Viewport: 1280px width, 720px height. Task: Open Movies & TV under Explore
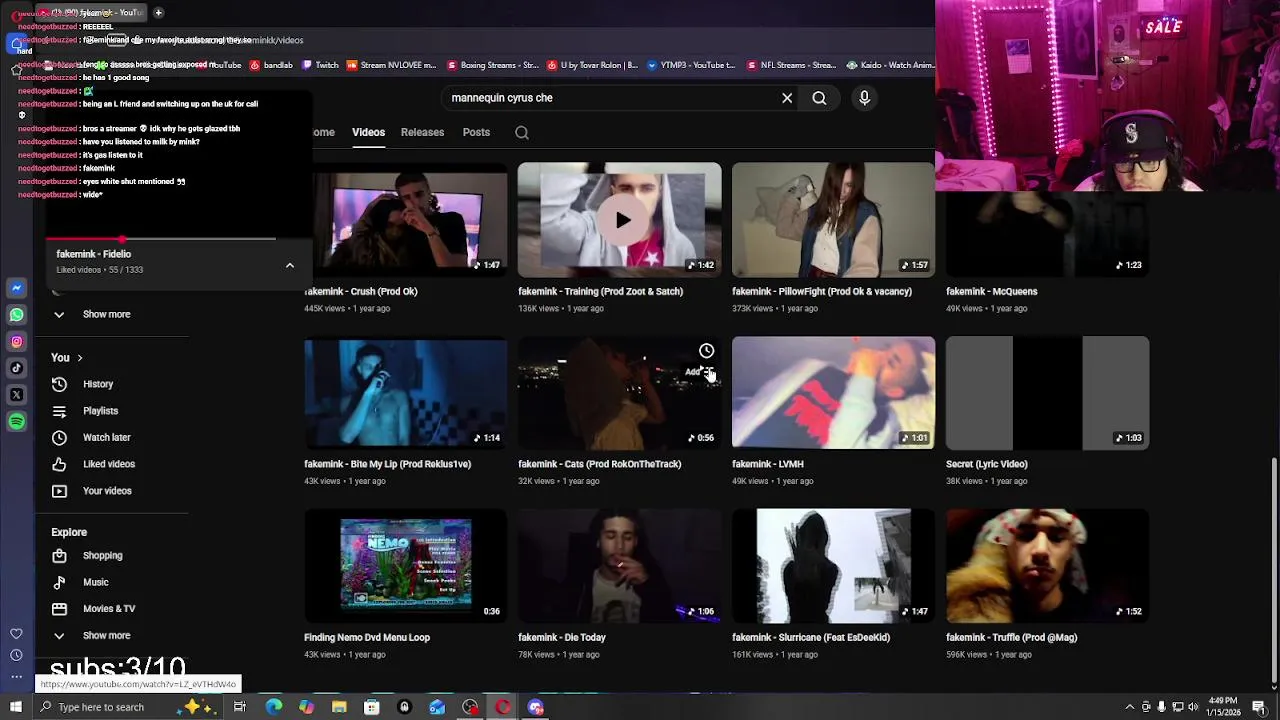[108, 608]
